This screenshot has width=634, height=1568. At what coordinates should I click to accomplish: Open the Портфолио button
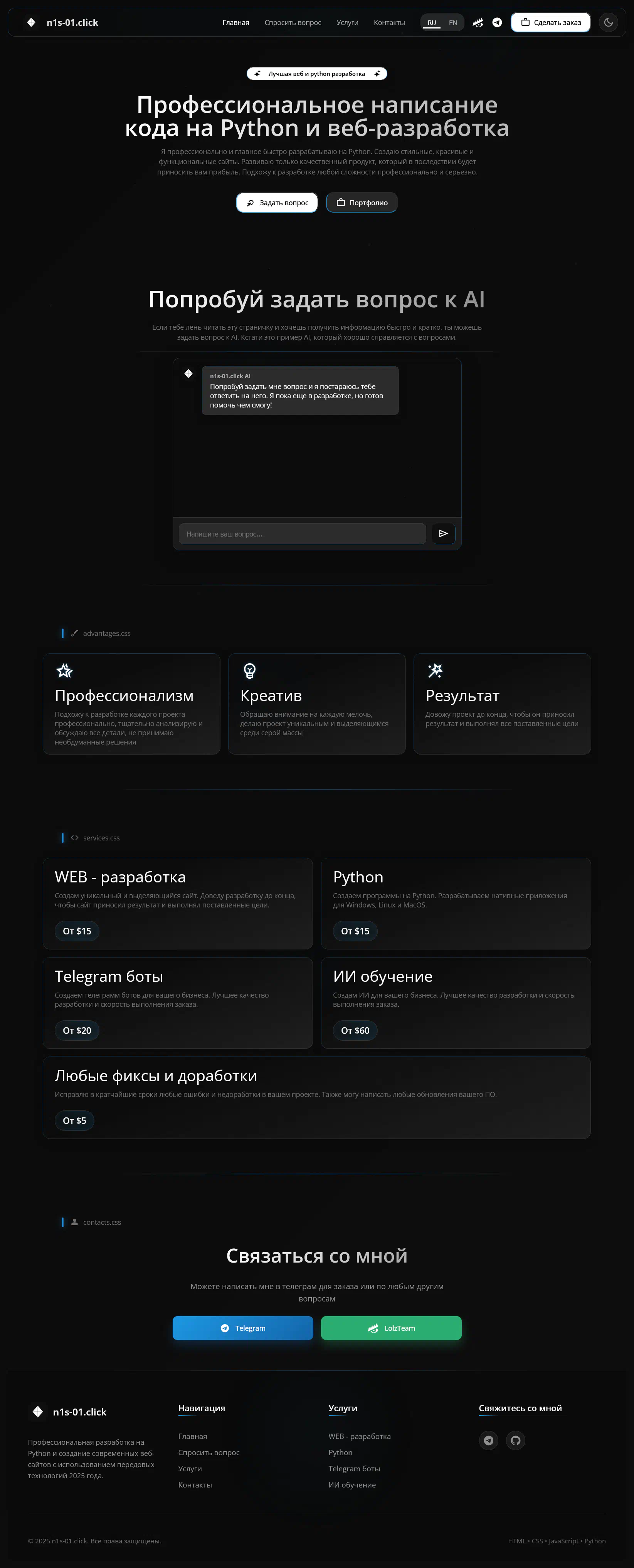point(362,203)
